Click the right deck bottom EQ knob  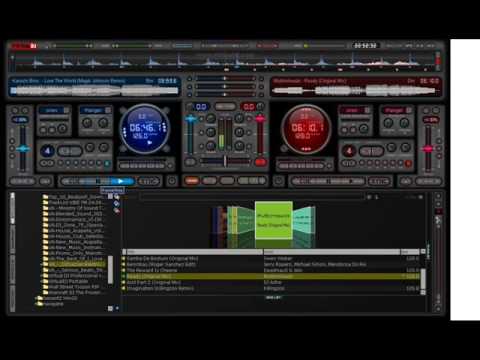coord(239,146)
